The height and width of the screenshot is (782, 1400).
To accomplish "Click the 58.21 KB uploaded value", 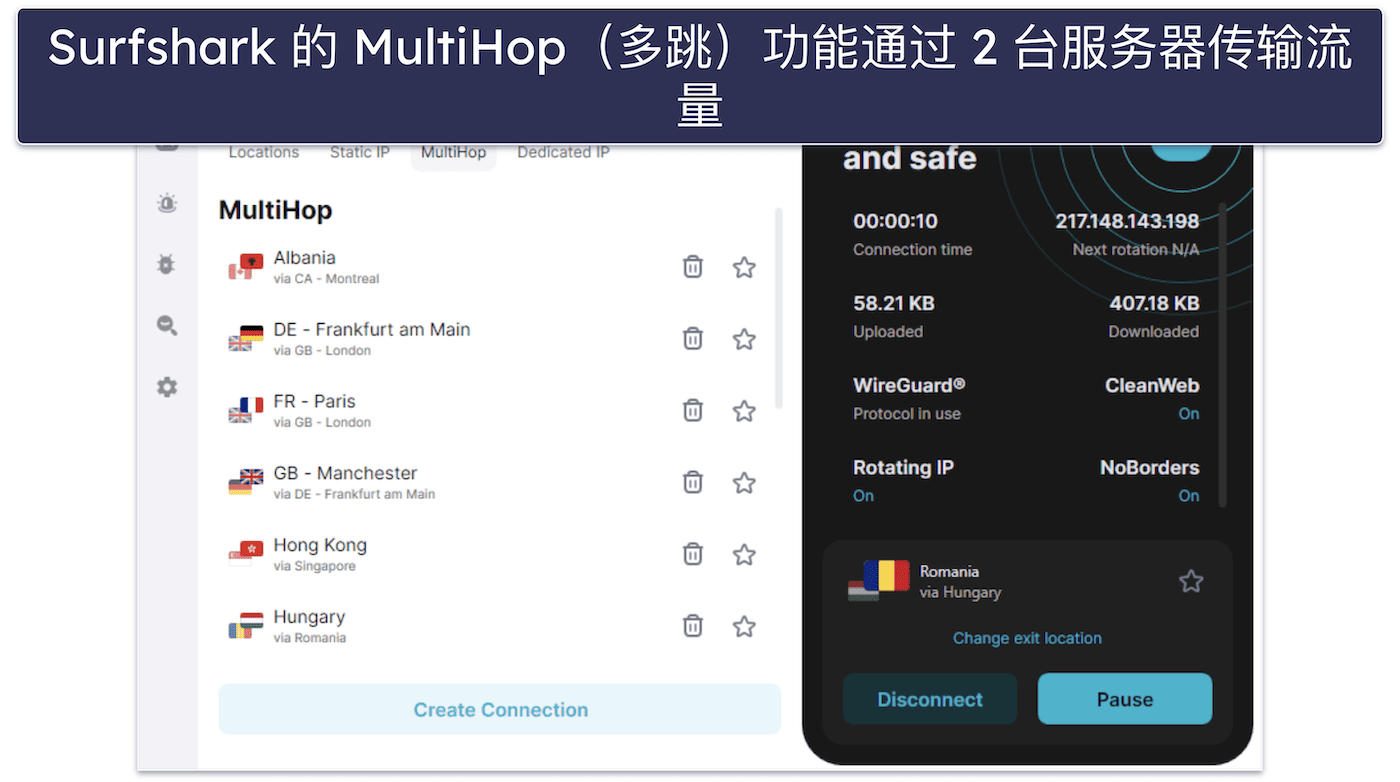I will (x=893, y=303).
